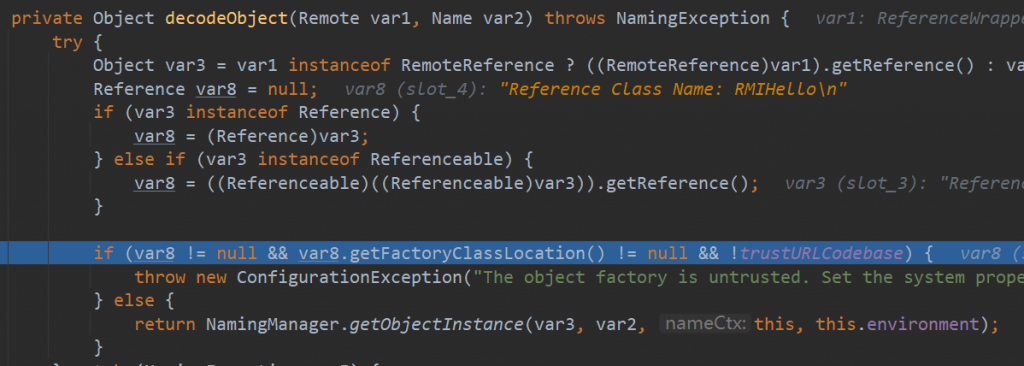Click the decodeObject method name

pos(227,18)
